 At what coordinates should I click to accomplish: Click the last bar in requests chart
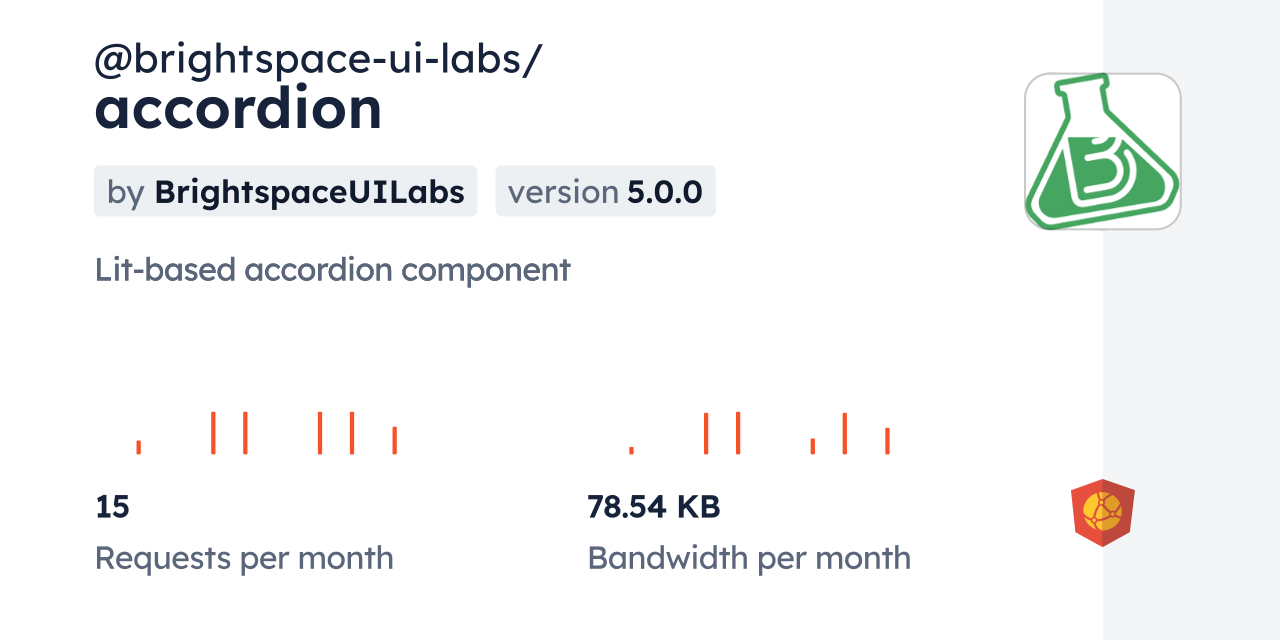[395, 440]
